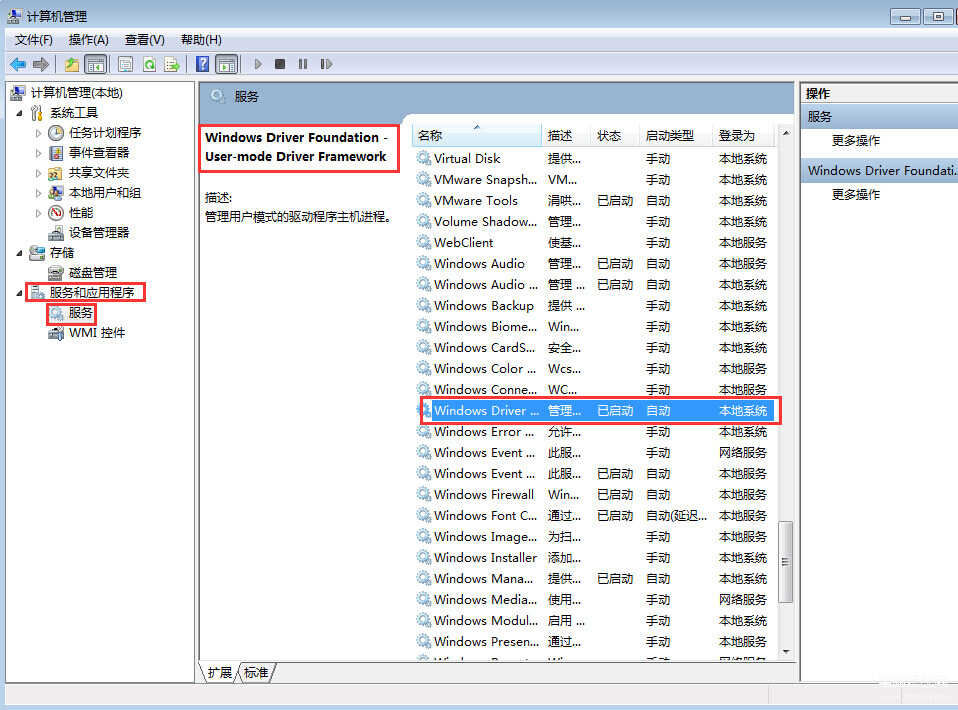The height and width of the screenshot is (710, 958).
Task: Open the 操作(A) menu
Action: pos(88,39)
